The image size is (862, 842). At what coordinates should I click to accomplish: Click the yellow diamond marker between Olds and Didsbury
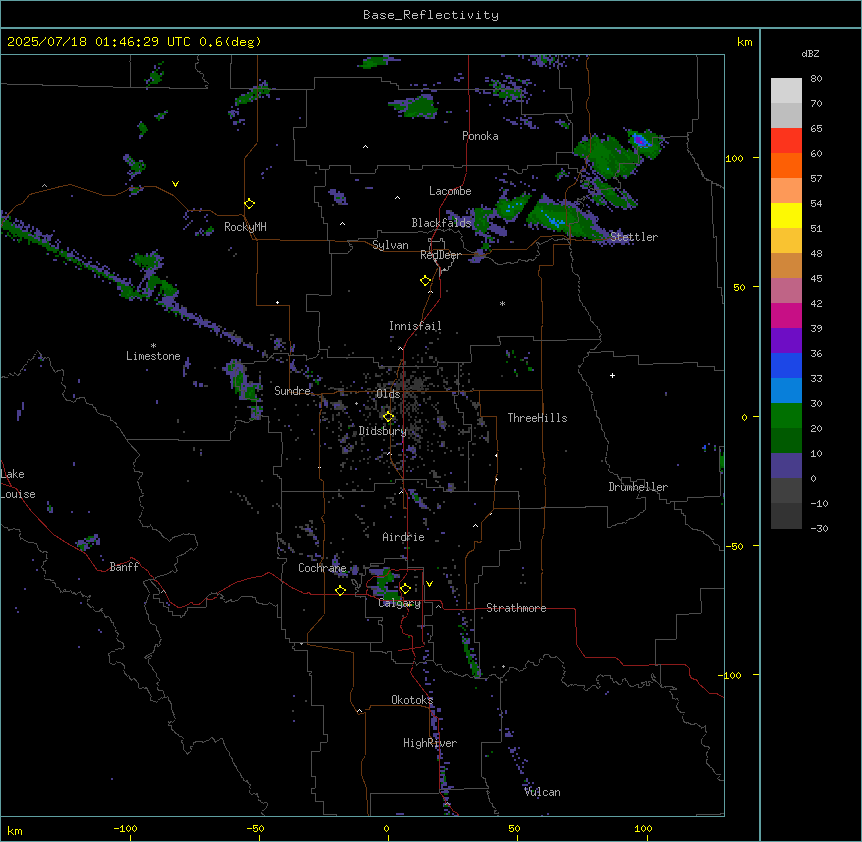(389, 417)
